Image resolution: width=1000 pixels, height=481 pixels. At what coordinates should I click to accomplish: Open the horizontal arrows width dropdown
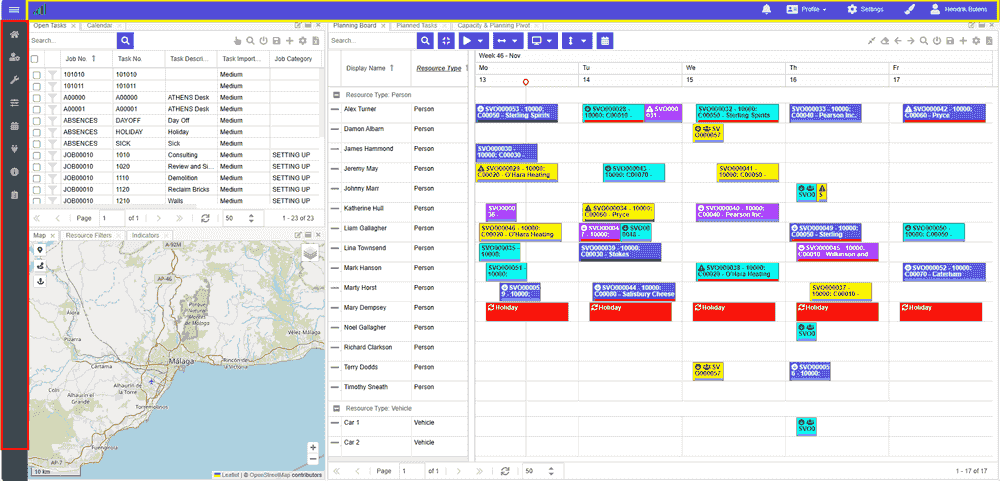coord(508,40)
